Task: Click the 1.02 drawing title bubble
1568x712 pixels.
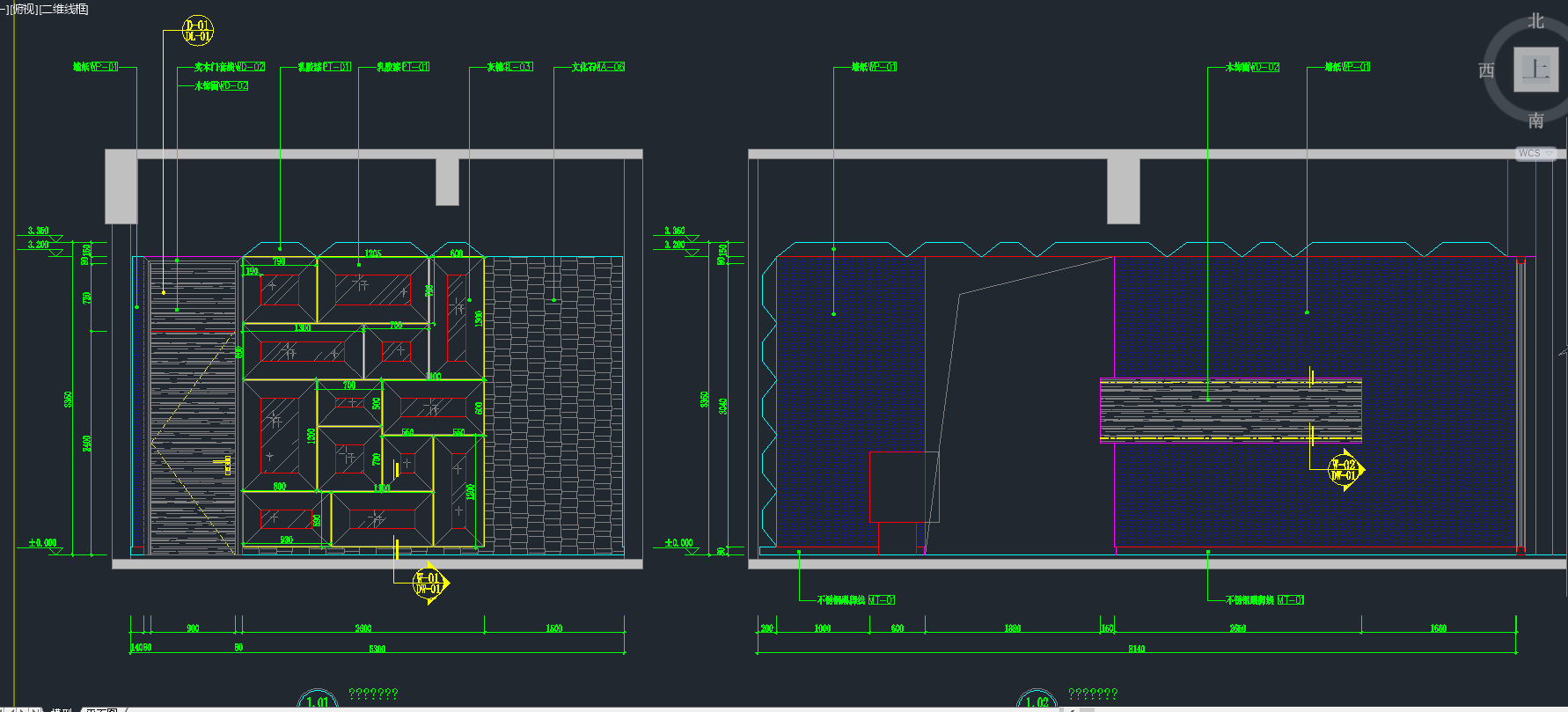Action: coord(1037,701)
